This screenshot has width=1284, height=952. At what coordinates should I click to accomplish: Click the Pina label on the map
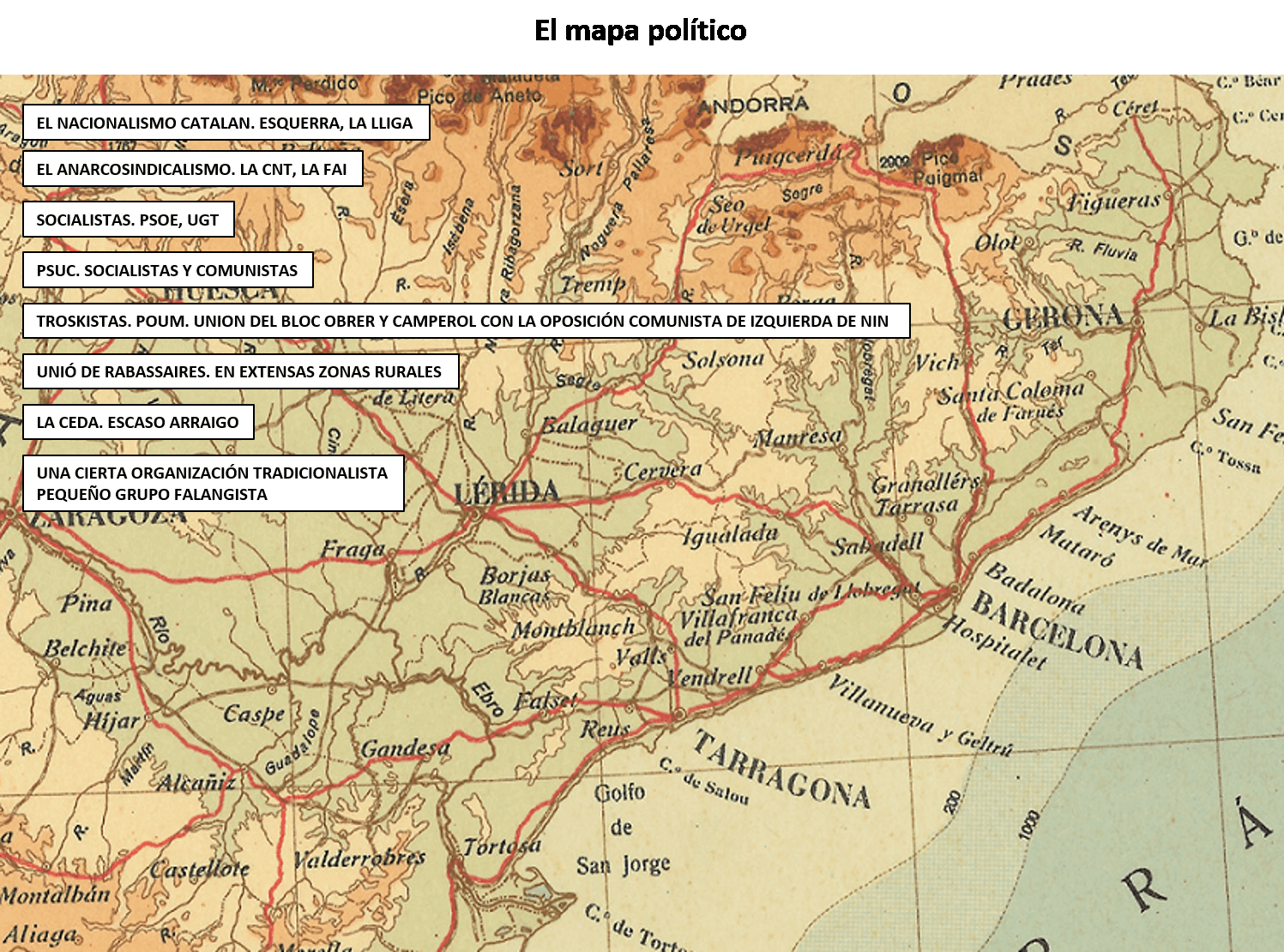87,604
